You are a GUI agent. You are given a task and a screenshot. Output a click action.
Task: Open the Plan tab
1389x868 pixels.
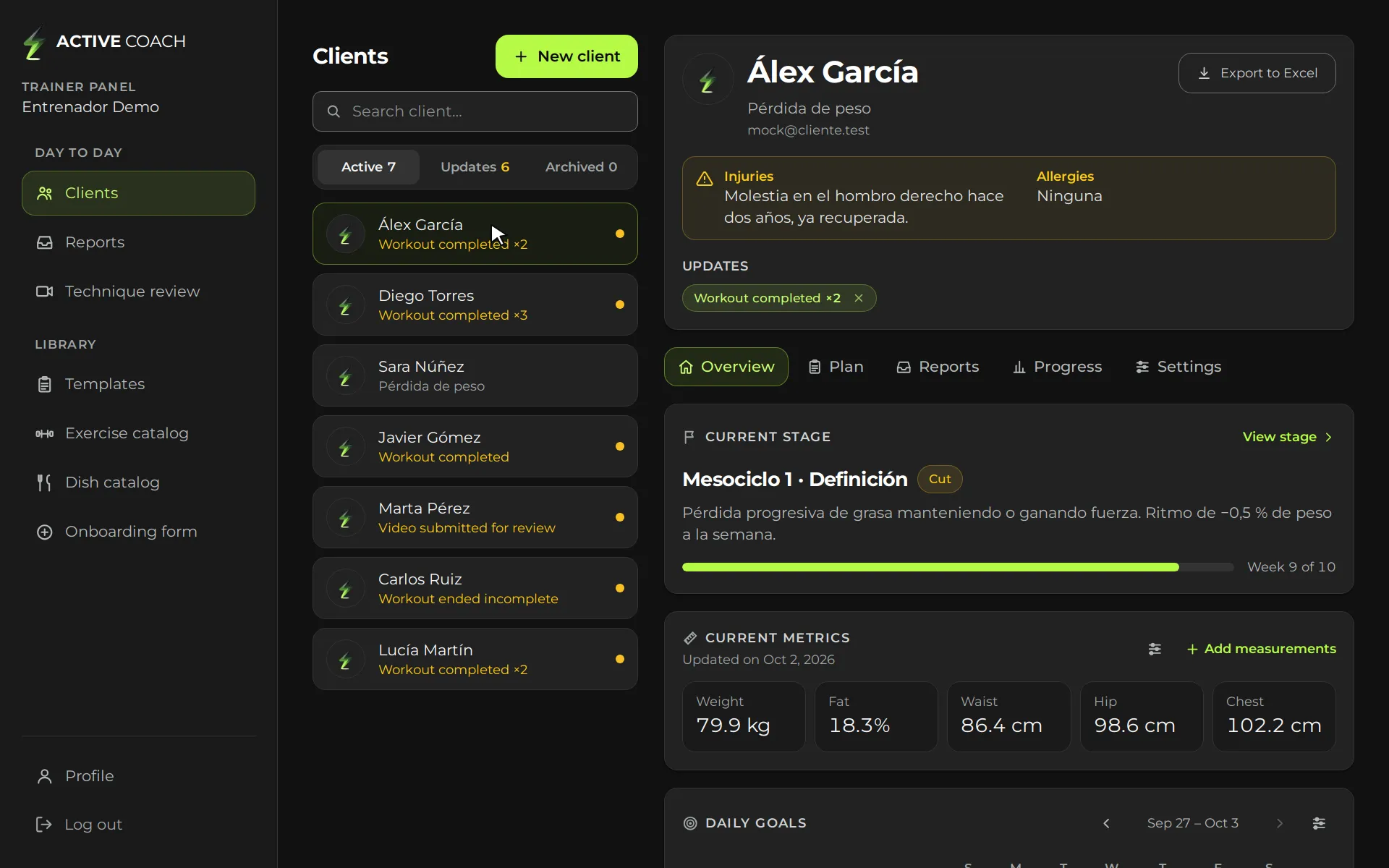coord(836,367)
